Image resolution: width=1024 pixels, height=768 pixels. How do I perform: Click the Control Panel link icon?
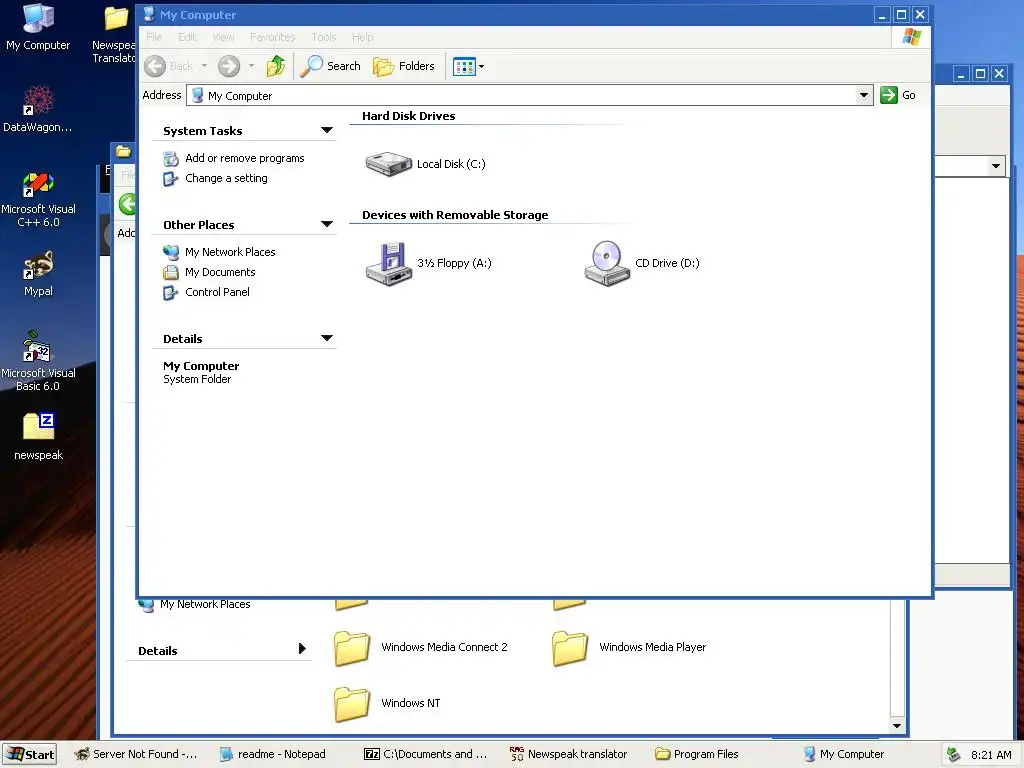click(x=170, y=293)
